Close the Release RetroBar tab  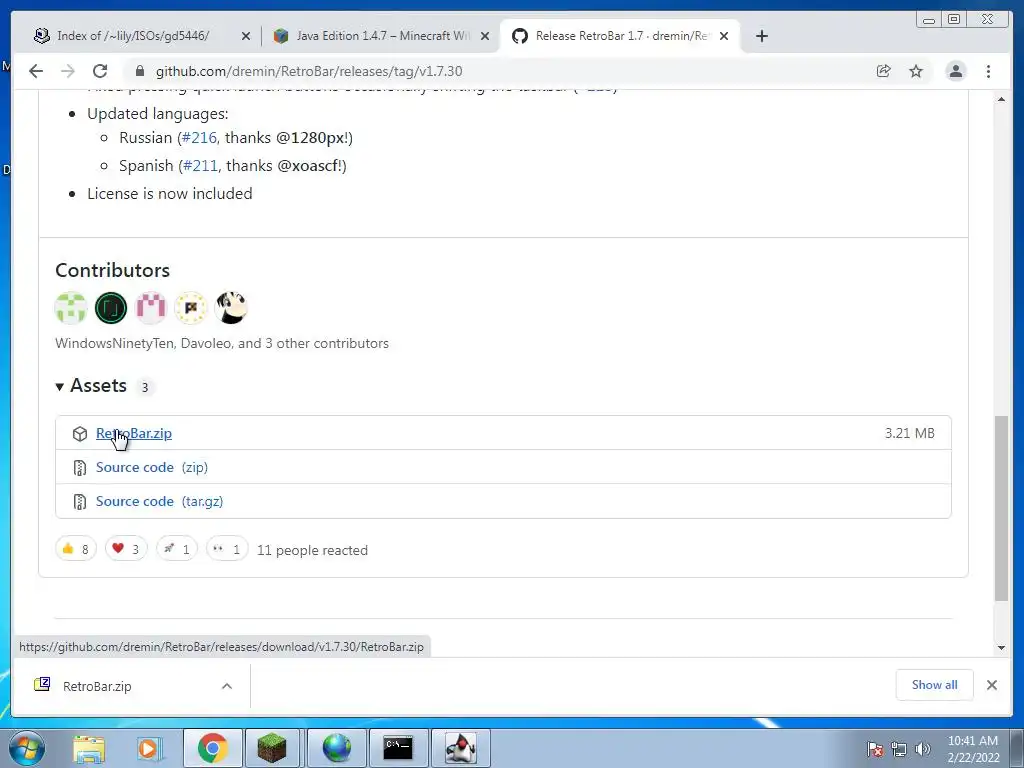(x=724, y=36)
